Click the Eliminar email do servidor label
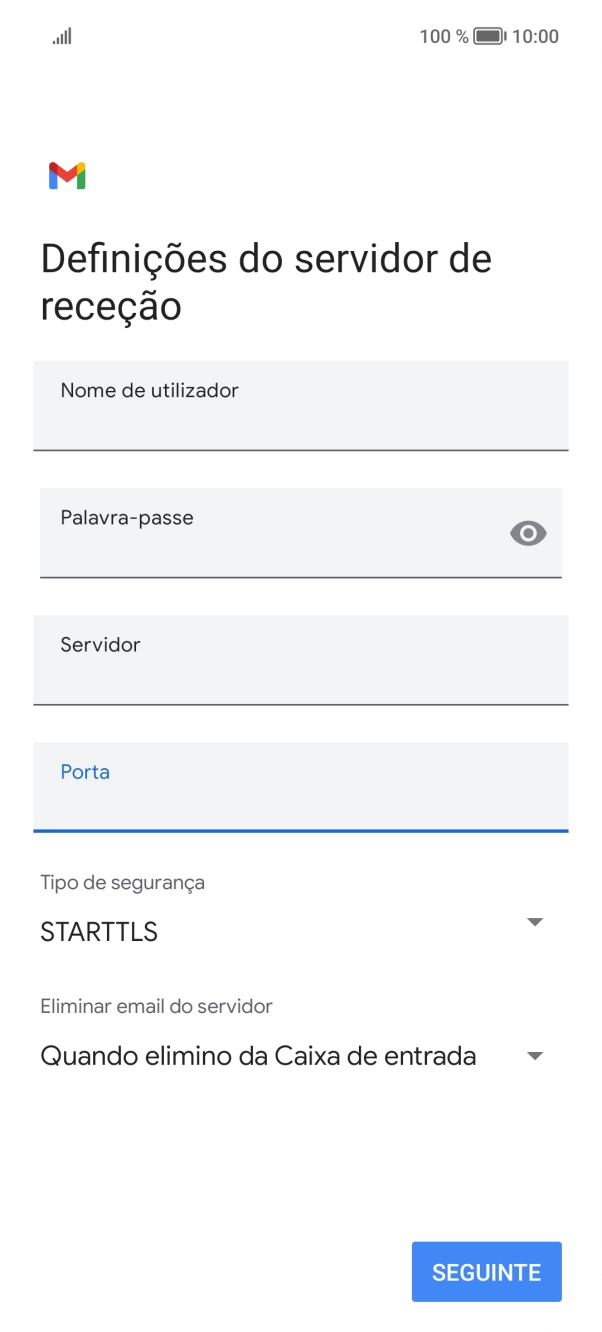The width and height of the screenshot is (602, 1332). [156, 1006]
